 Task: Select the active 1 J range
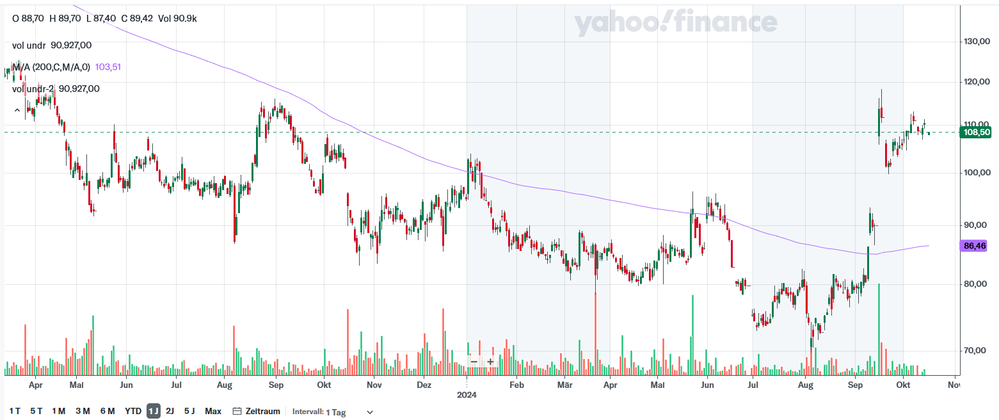point(153,411)
